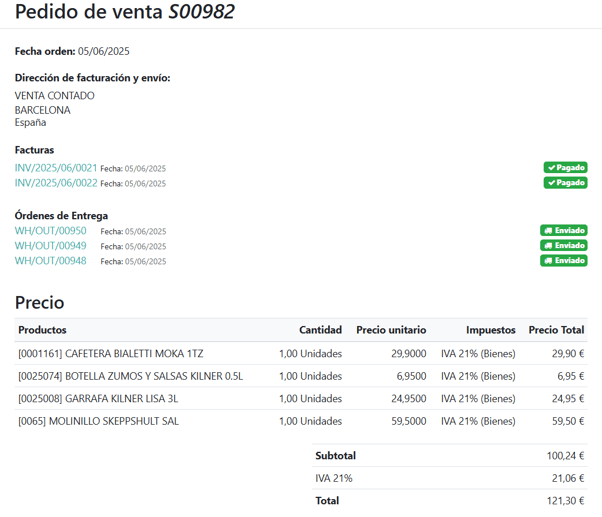Select the CAFETERA BIALETTI MOKA 1TZ product line

pos(111,354)
